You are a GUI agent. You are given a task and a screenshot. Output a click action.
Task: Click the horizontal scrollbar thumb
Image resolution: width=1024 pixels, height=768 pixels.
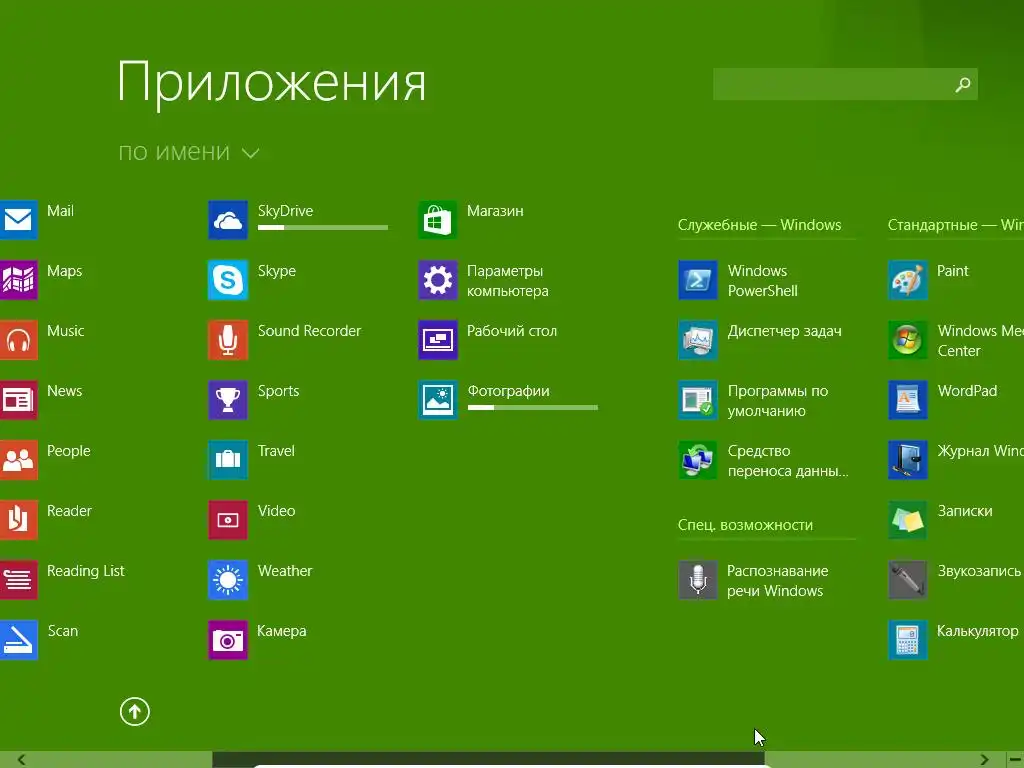(488, 760)
